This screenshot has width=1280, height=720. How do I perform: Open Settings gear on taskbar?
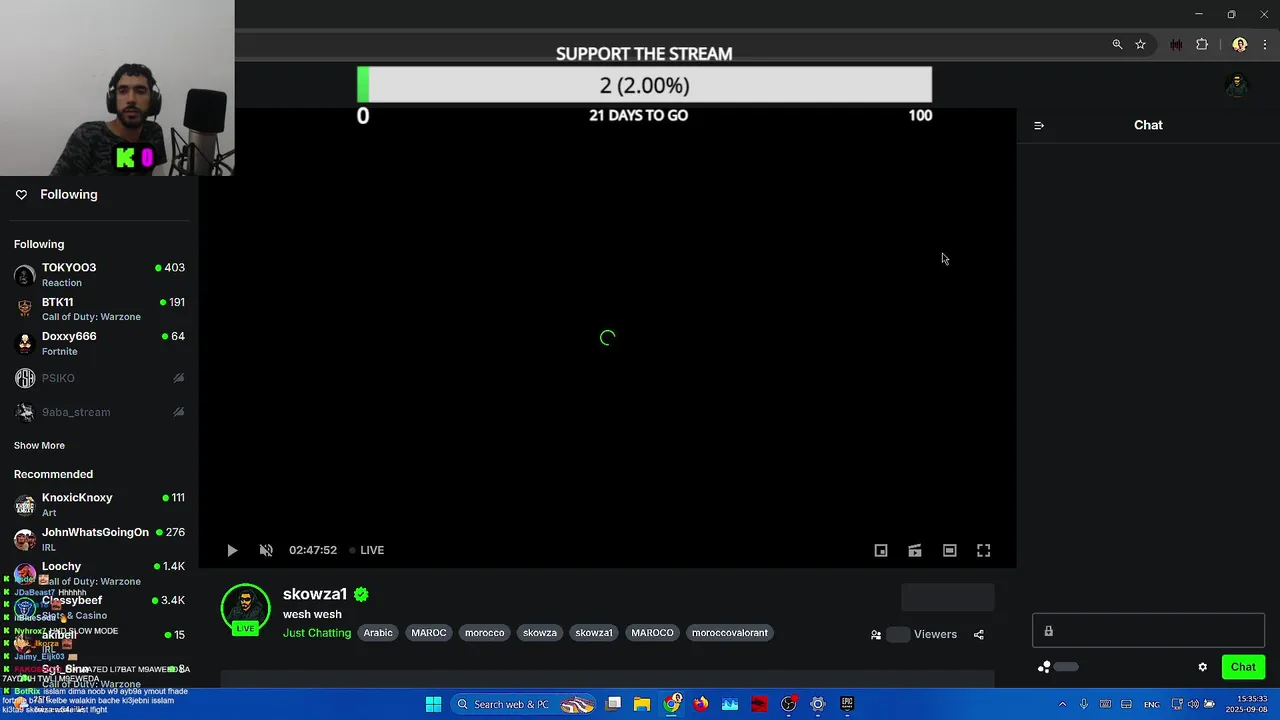tap(818, 704)
